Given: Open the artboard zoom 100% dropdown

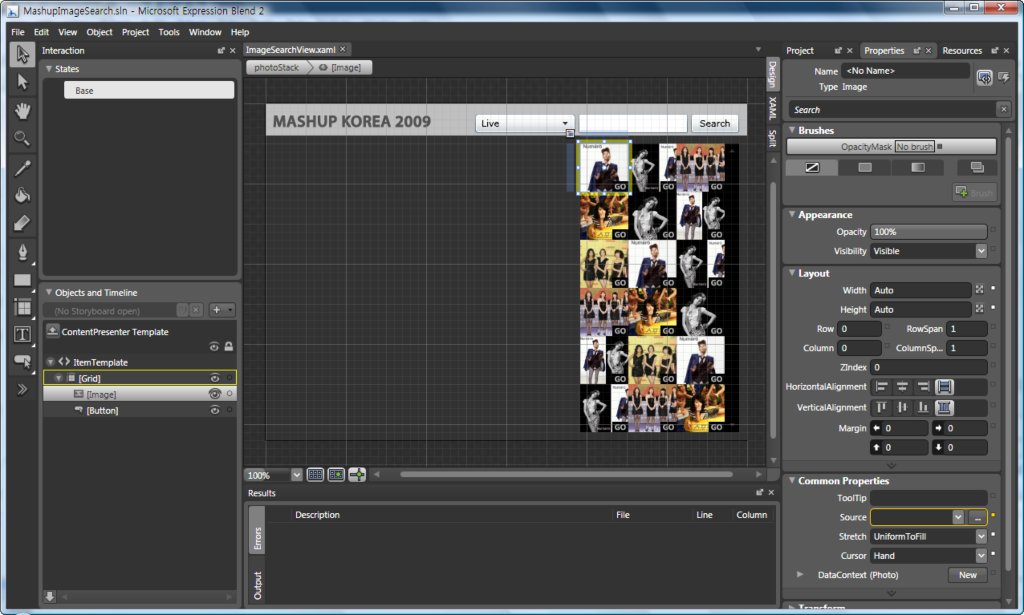Looking at the screenshot, I should click(x=296, y=475).
